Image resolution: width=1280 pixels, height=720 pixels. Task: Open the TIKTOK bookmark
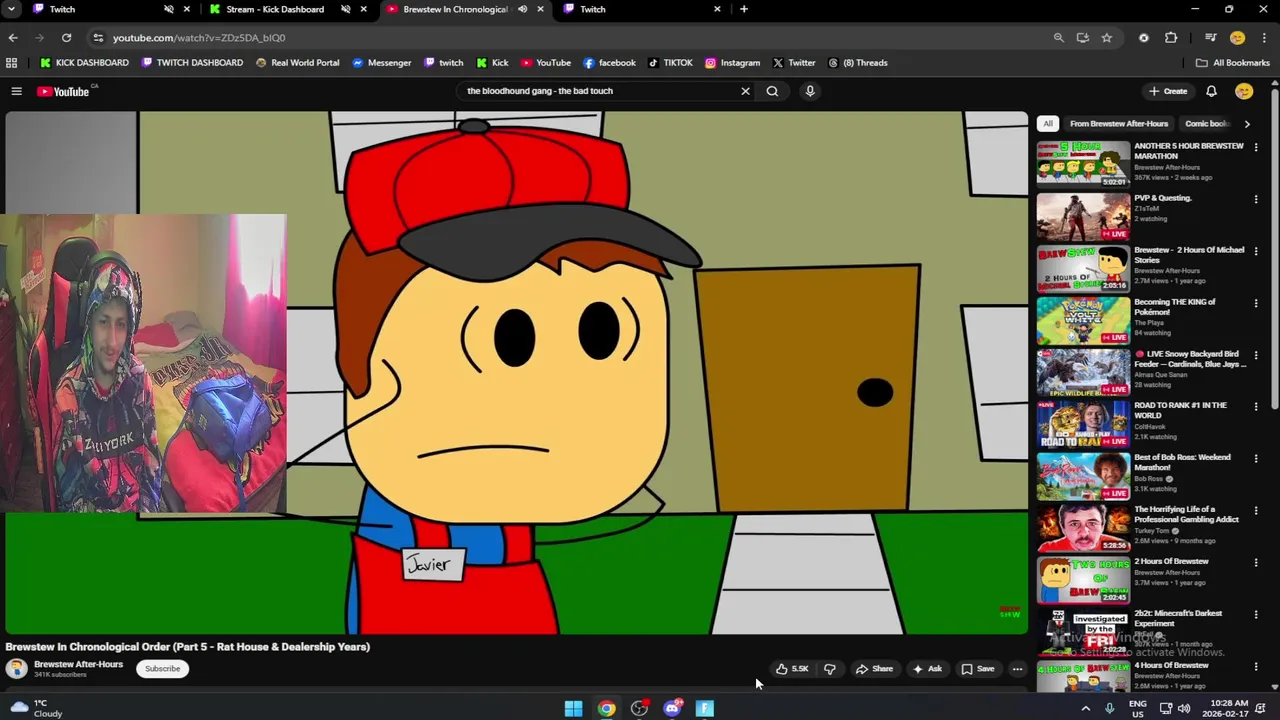click(670, 63)
